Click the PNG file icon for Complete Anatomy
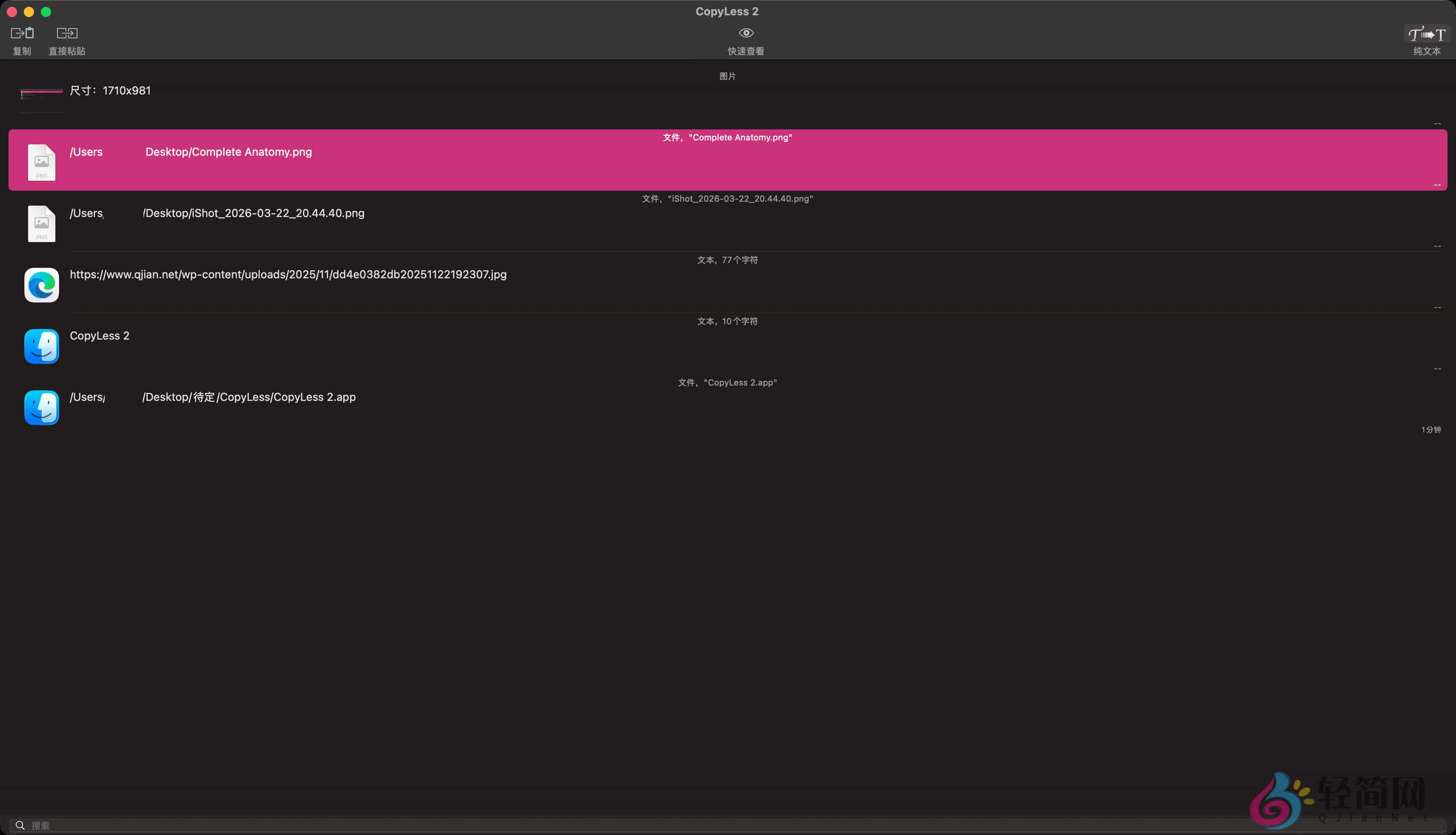This screenshot has width=1456, height=835. tap(41, 162)
